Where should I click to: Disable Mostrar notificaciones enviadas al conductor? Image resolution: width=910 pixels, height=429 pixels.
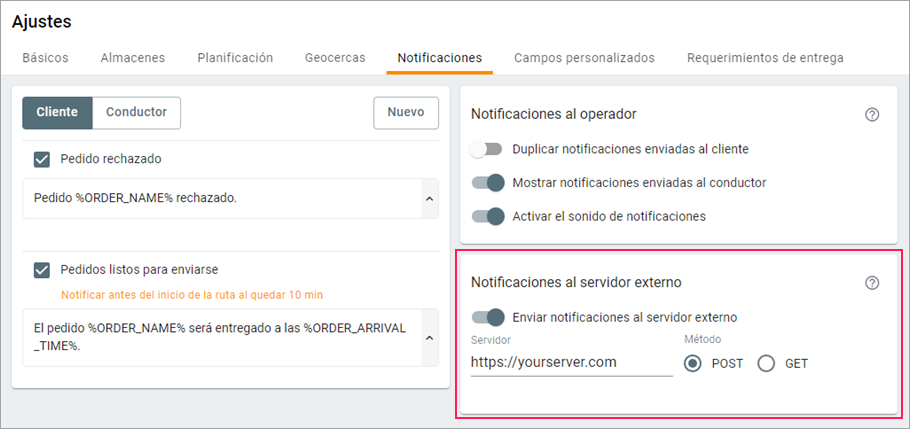click(x=487, y=183)
